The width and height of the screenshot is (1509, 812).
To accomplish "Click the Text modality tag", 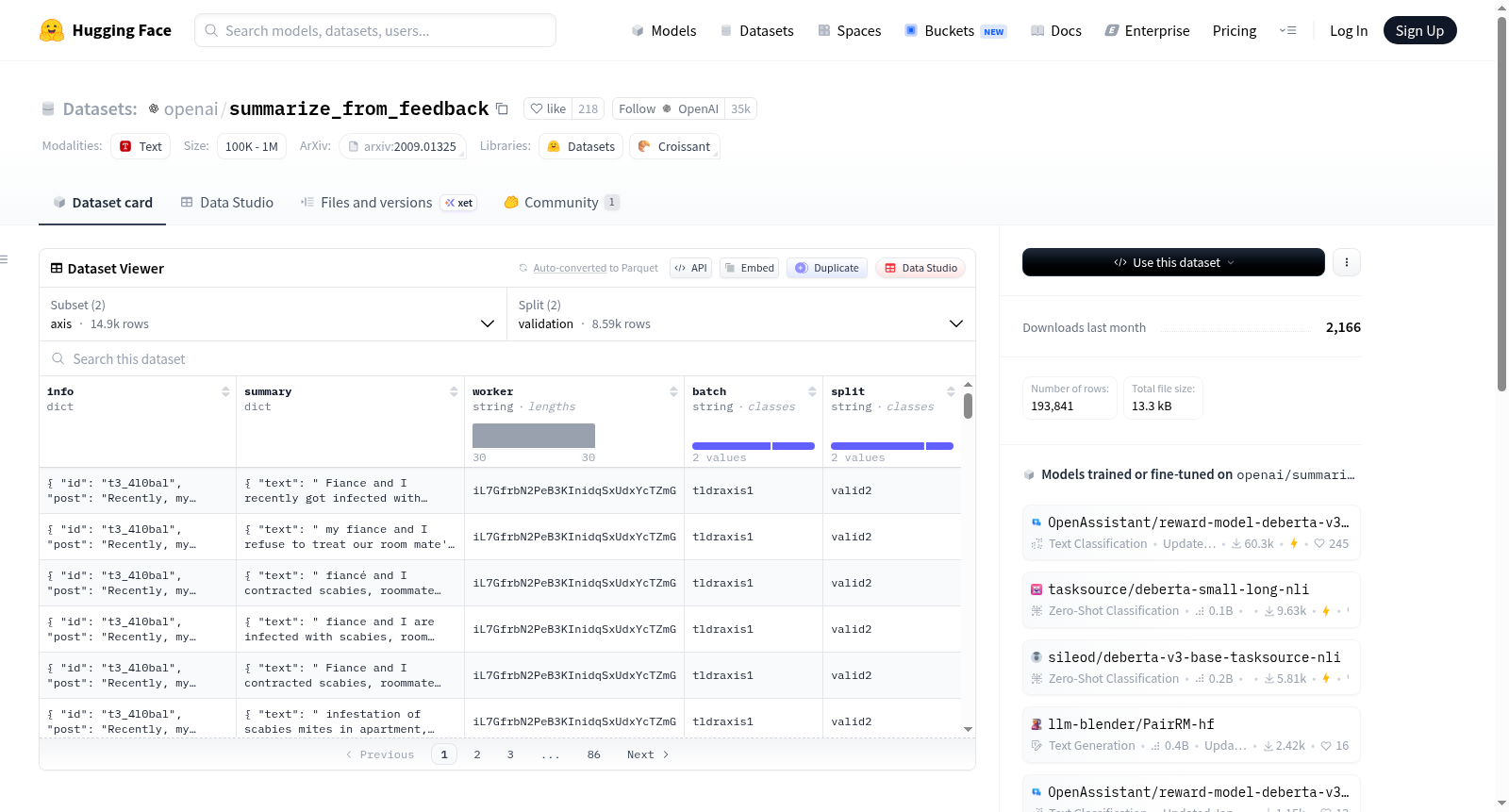I will tap(141, 146).
